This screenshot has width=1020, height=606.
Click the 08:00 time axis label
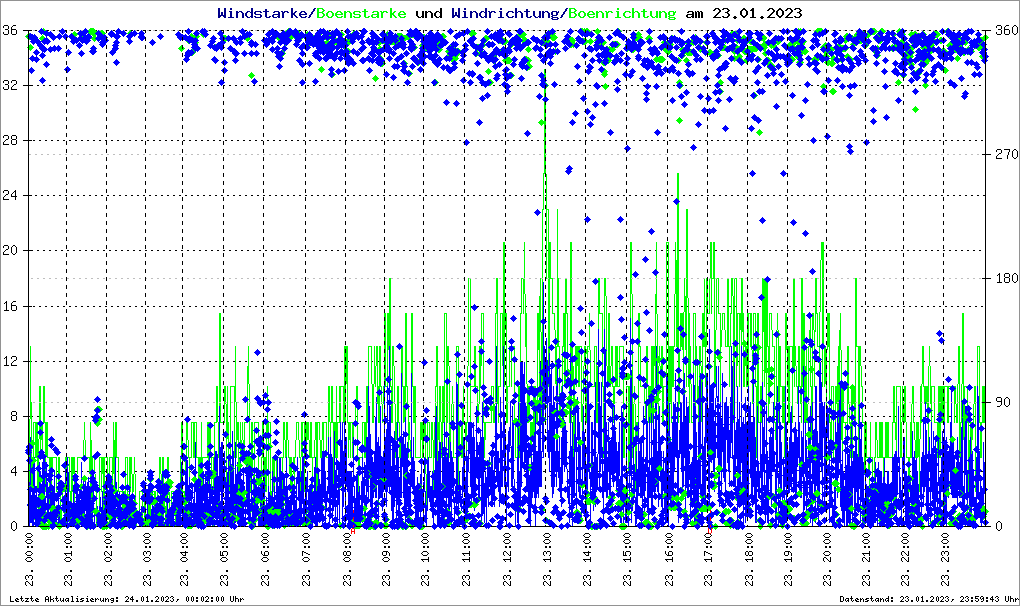tap(347, 559)
